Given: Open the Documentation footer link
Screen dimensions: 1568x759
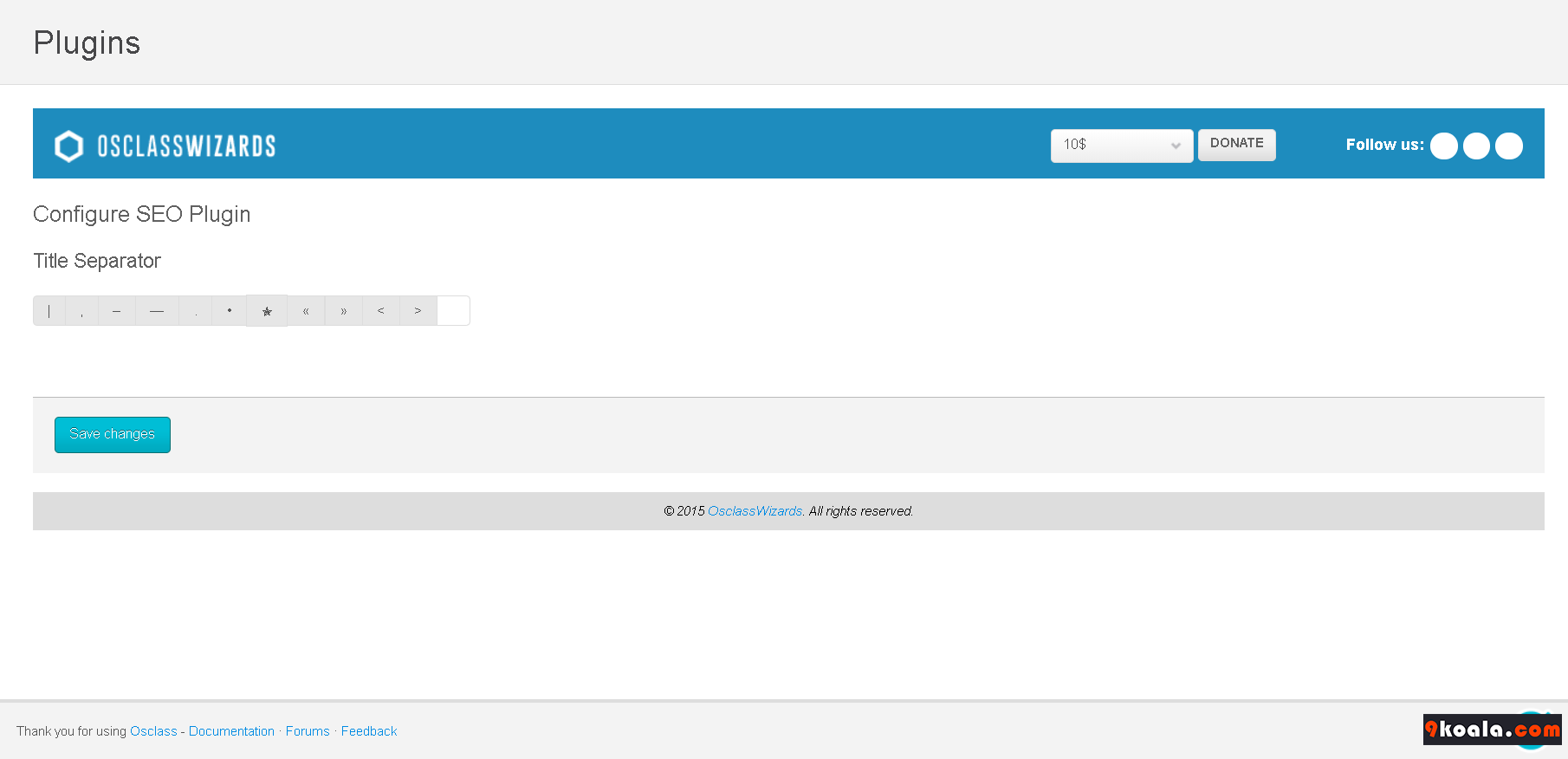Looking at the screenshot, I should coord(231,731).
